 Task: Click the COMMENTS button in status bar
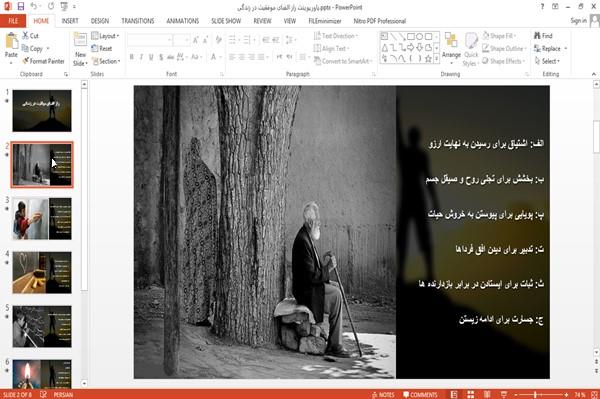420,395
